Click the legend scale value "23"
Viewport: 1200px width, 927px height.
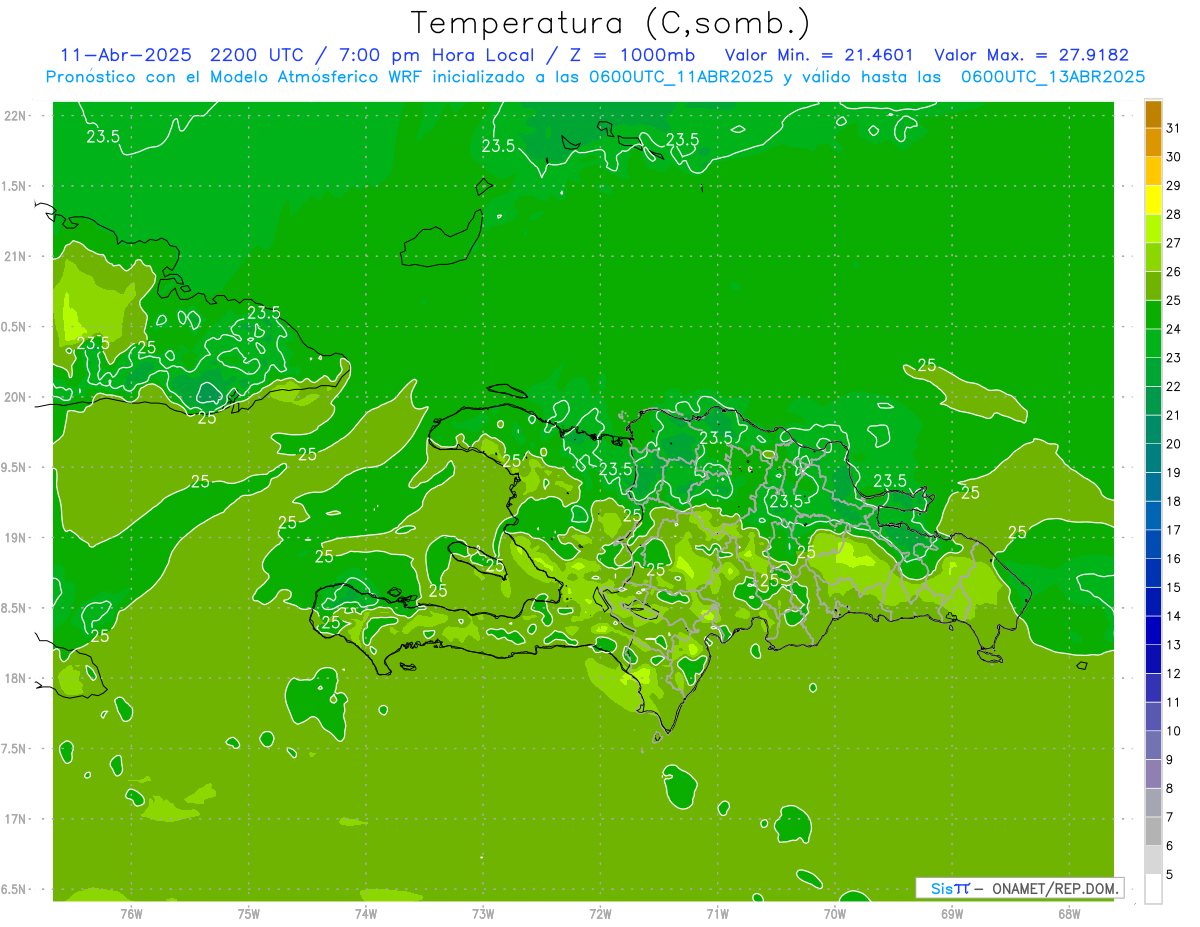click(1174, 357)
